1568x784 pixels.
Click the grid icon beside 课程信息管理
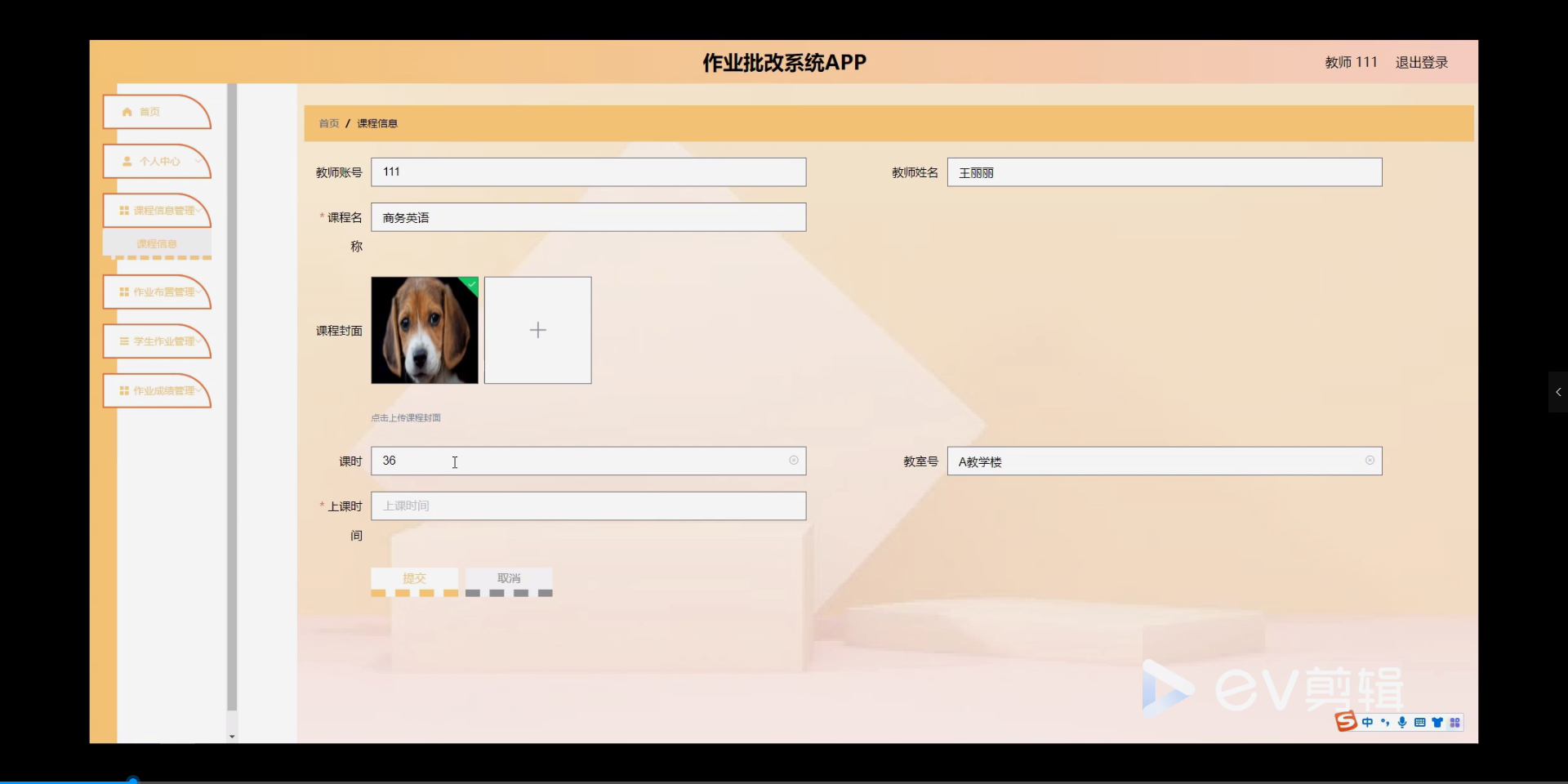click(123, 210)
